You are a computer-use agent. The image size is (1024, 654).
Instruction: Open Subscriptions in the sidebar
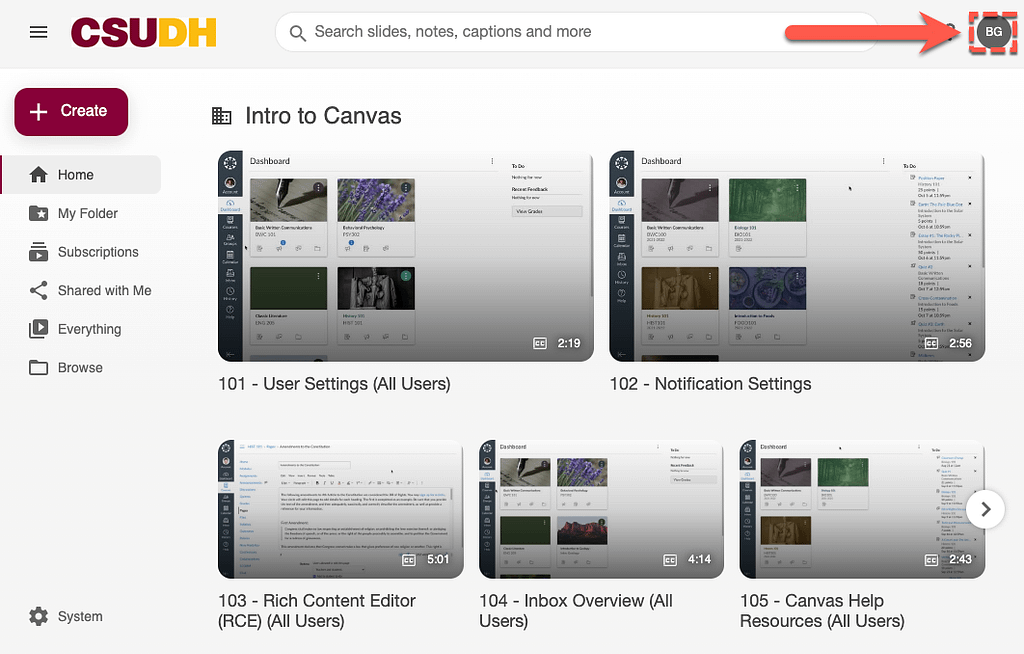point(82,252)
